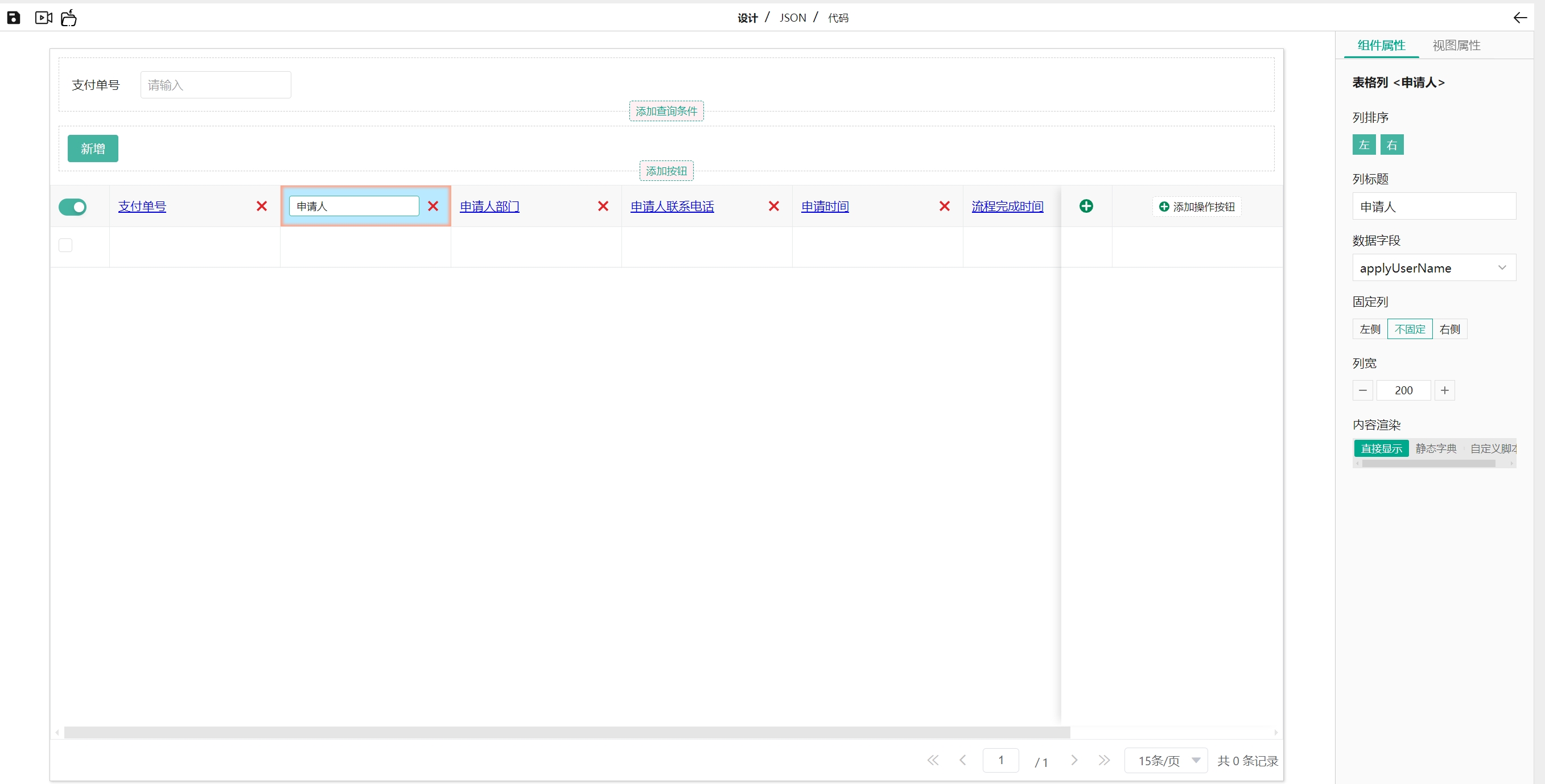Increase the column width with the plus stepper
The height and width of the screenshot is (784, 1545).
click(x=1444, y=390)
